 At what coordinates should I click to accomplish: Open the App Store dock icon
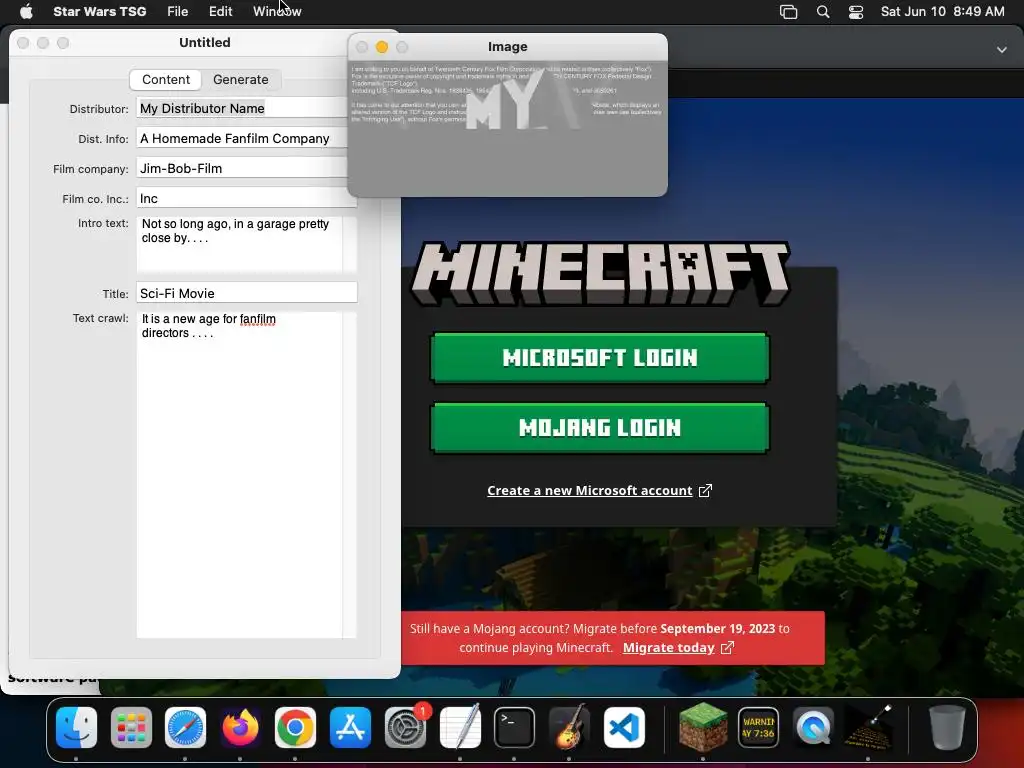350,727
